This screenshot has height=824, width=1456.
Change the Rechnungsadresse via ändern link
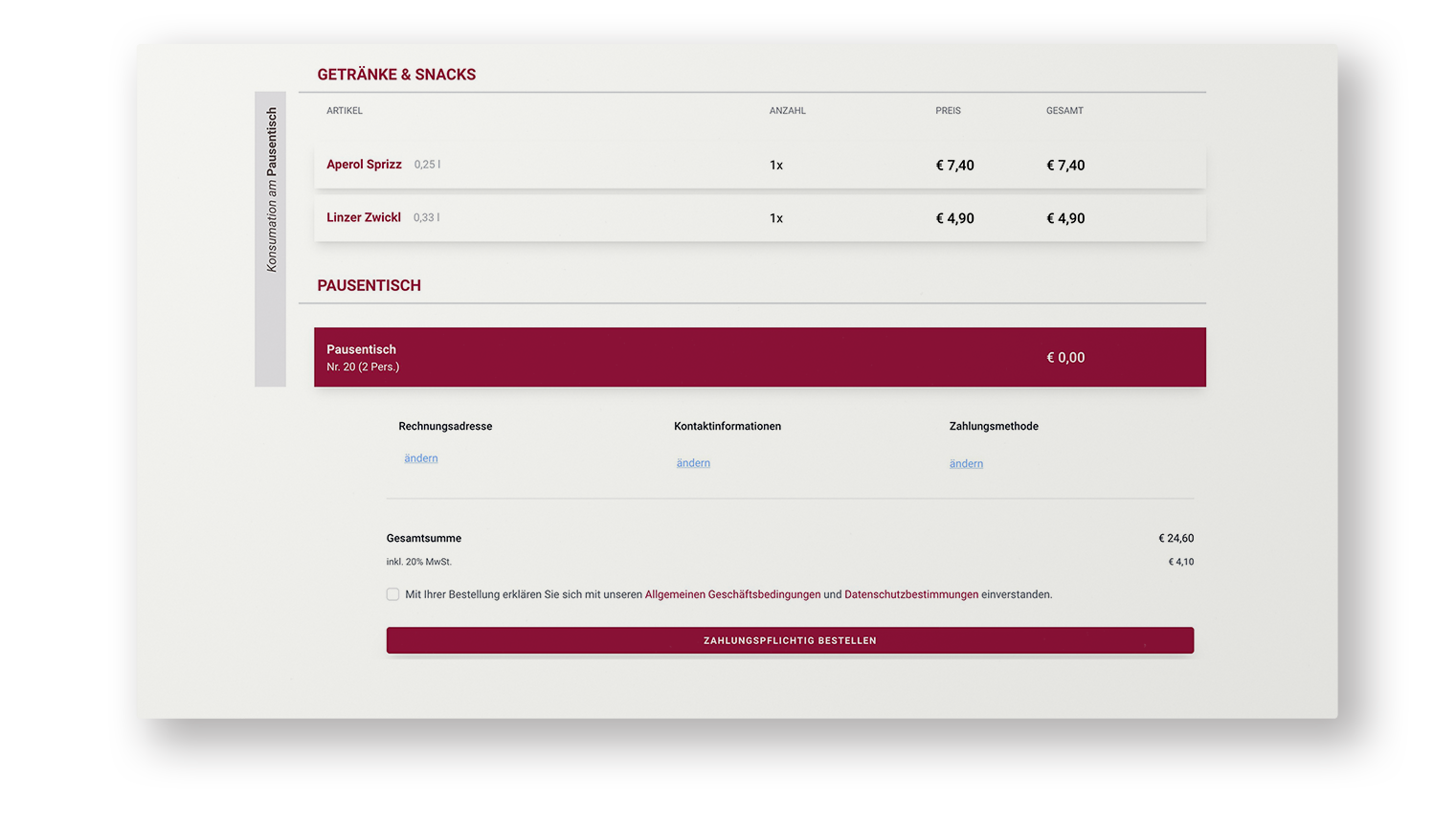[x=421, y=458]
